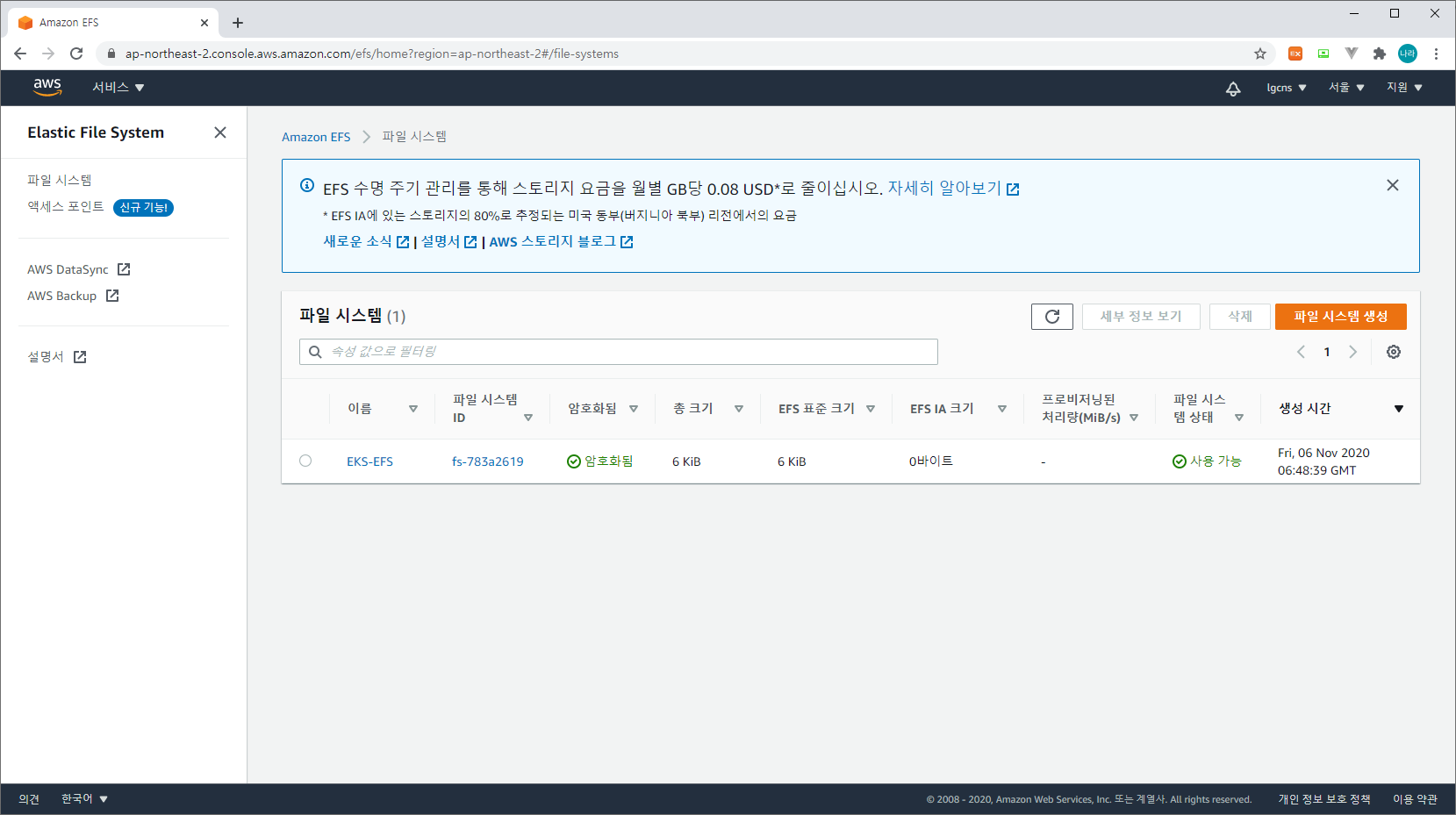Open Chrome profile avatar

[x=1408, y=54]
